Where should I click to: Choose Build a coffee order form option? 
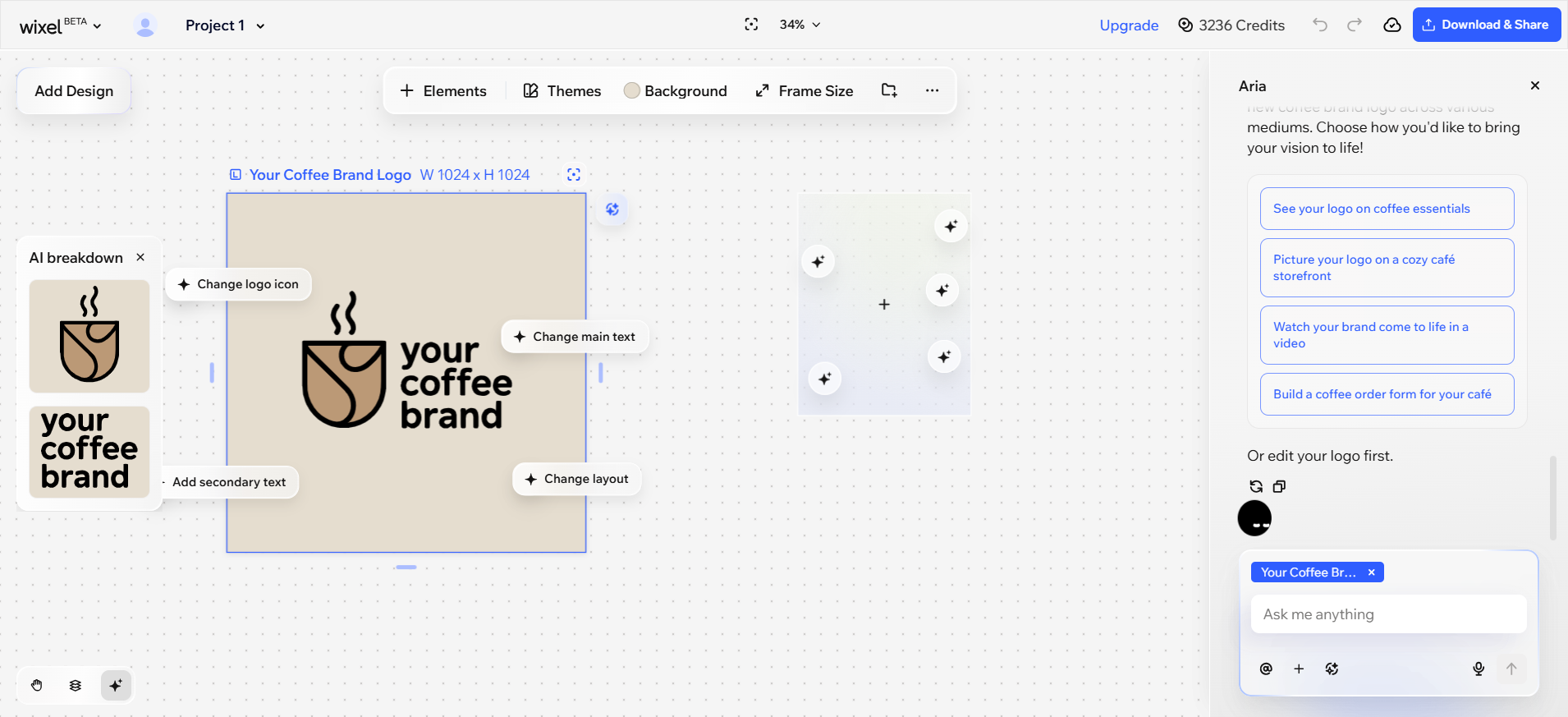[x=1387, y=394]
